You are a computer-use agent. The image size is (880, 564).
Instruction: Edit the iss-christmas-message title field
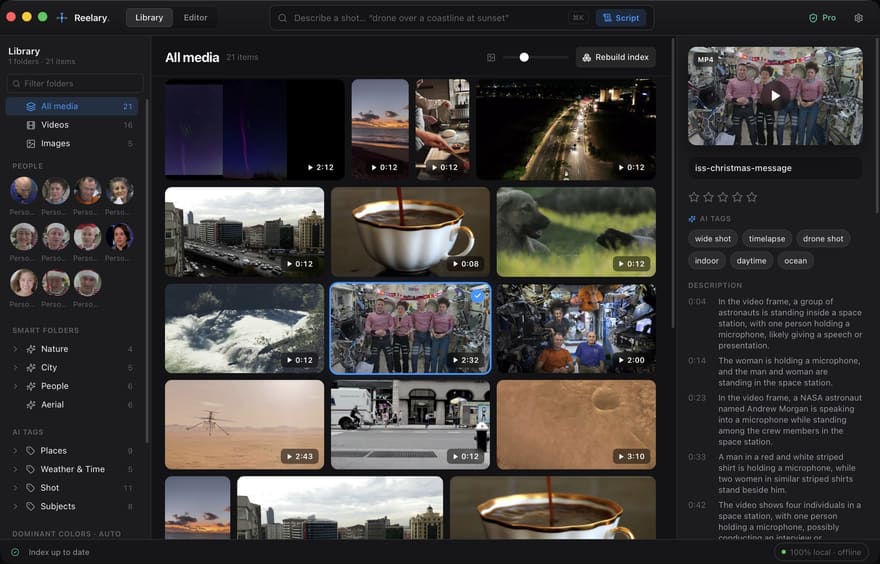point(775,168)
